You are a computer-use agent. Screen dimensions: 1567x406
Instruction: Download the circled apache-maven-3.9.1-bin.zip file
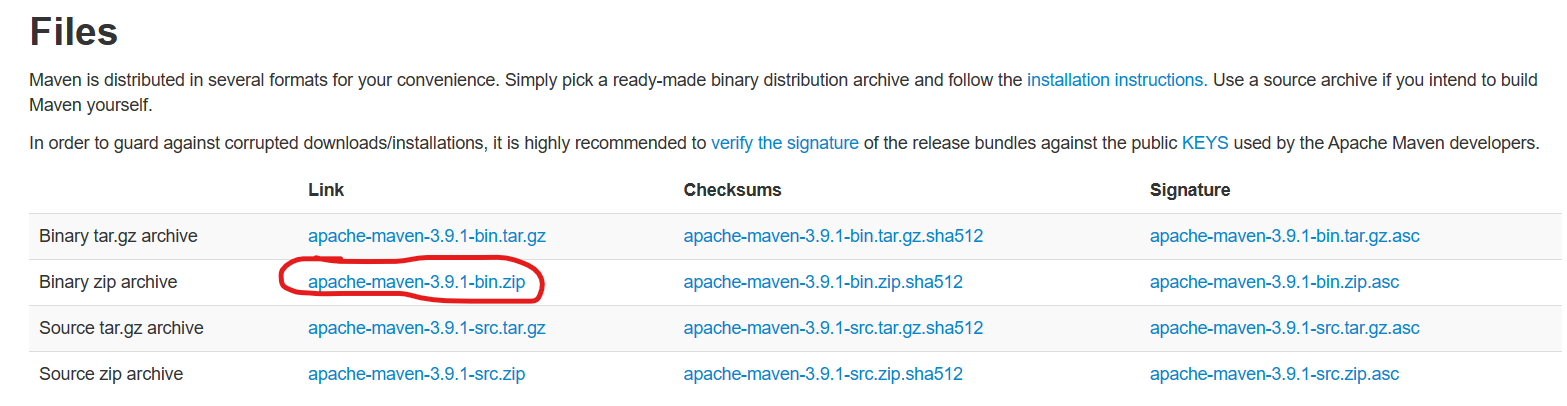coord(416,283)
